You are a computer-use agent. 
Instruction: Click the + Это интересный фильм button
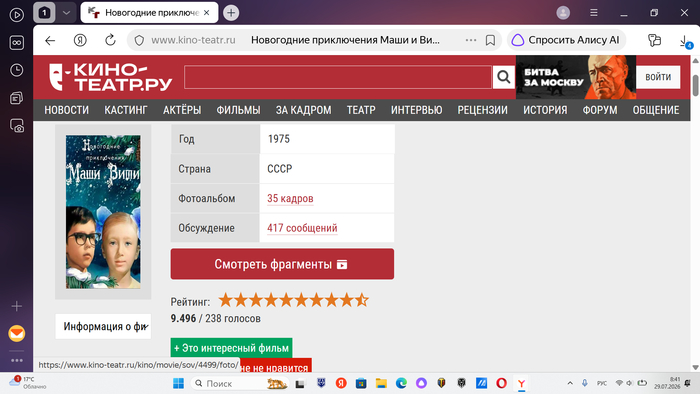click(231, 348)
